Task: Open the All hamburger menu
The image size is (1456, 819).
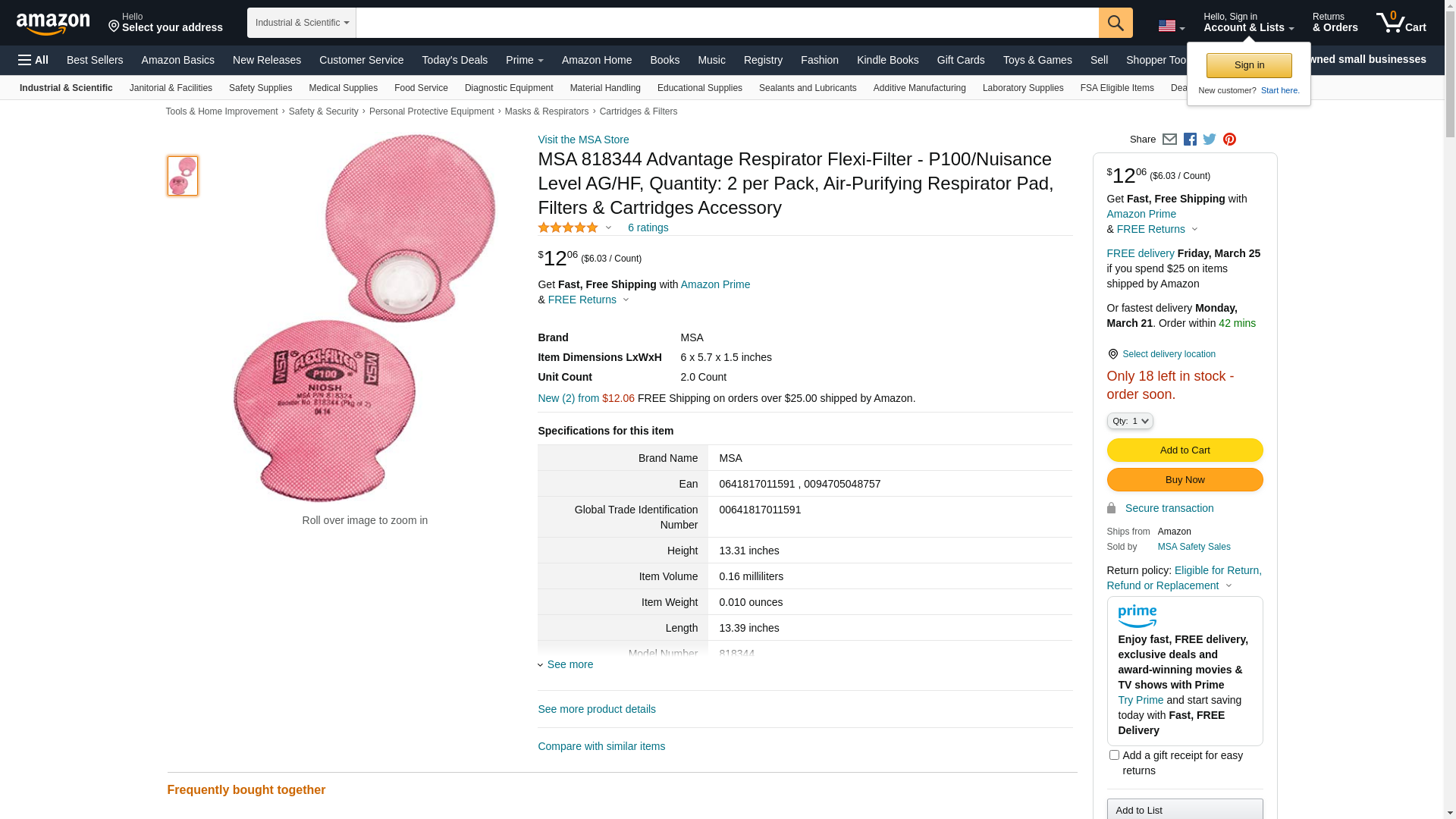Action: pos(33,60)
